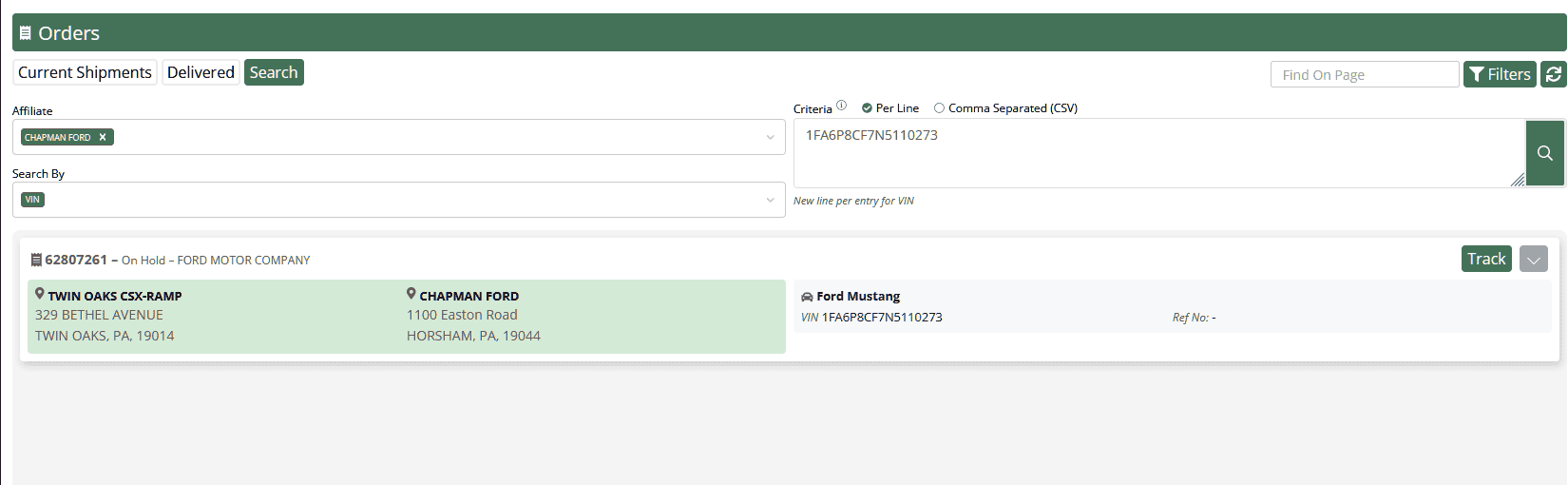Switch to the Current Shipments tab

pos(85,72)
